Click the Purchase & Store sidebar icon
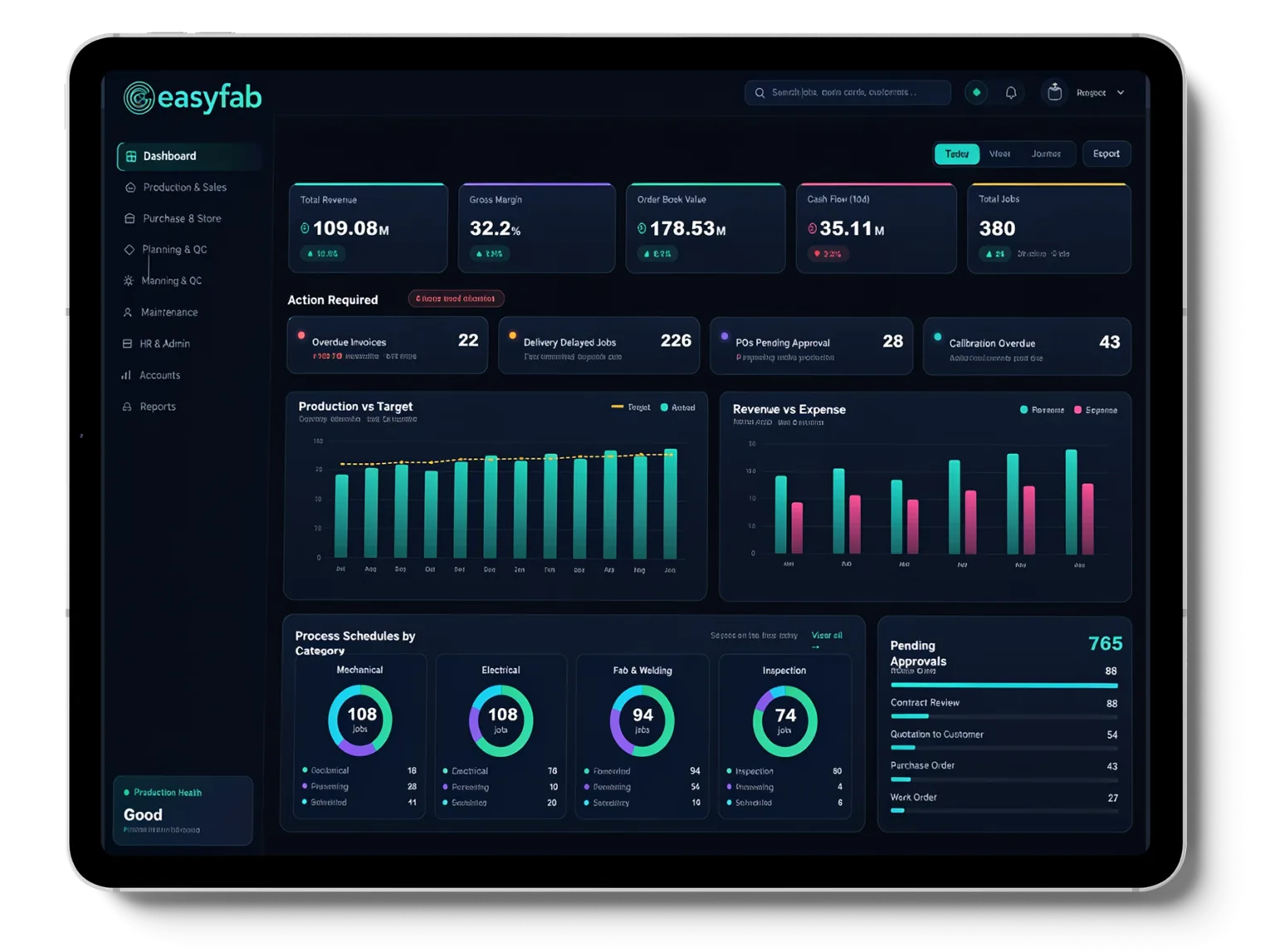The width and height of the screenshot is (1275, 952). pyautogui.click(x=129, y=218)
